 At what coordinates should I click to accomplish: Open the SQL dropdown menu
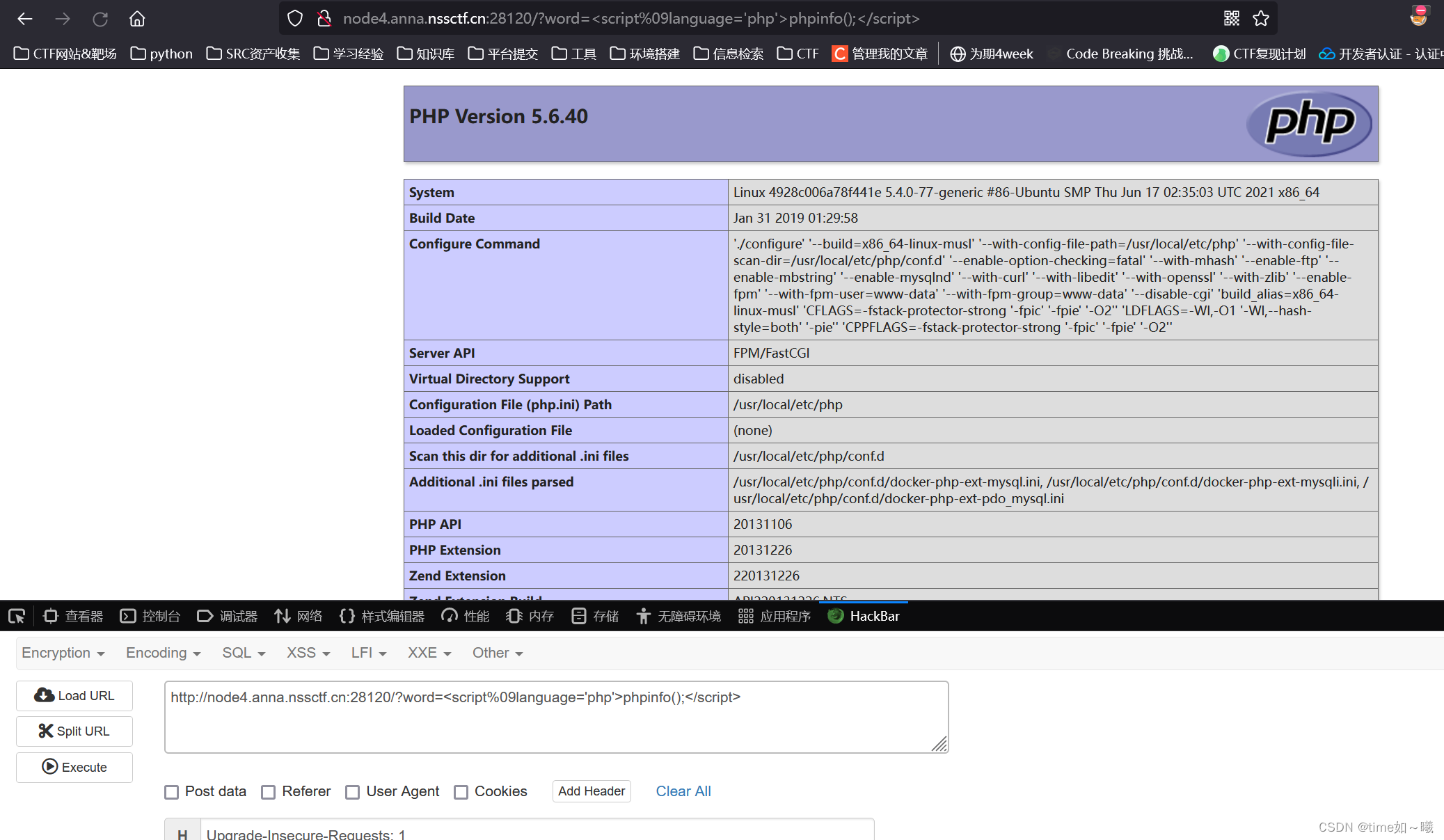tap(244, 653)
